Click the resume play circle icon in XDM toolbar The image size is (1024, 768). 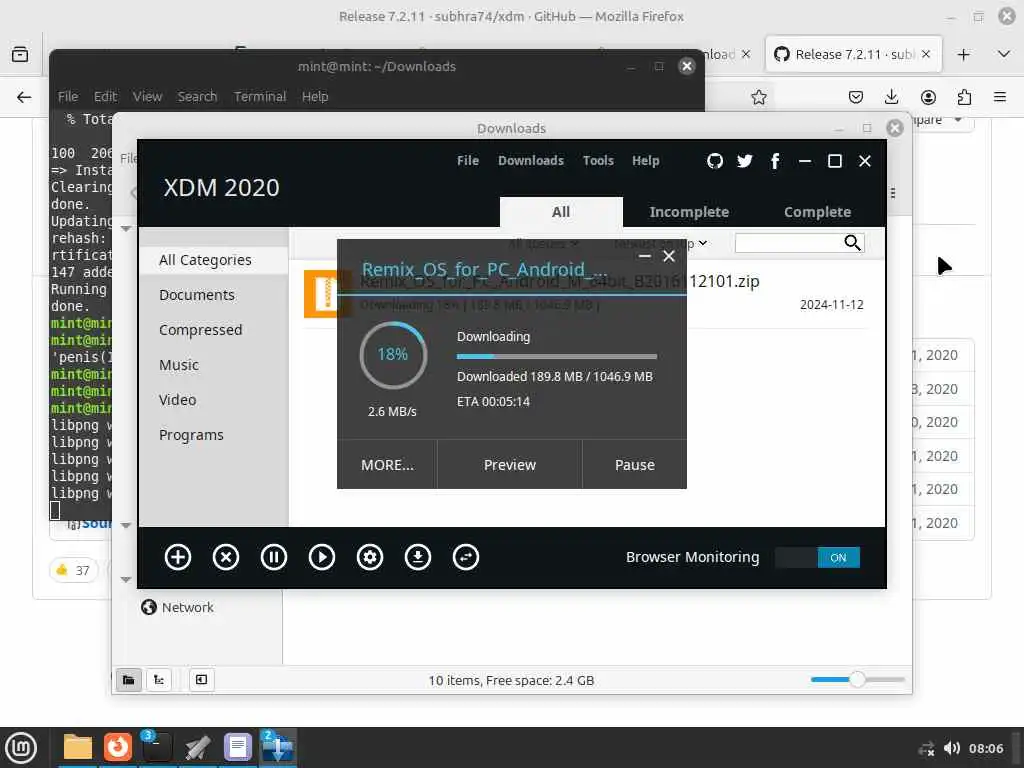322,557
